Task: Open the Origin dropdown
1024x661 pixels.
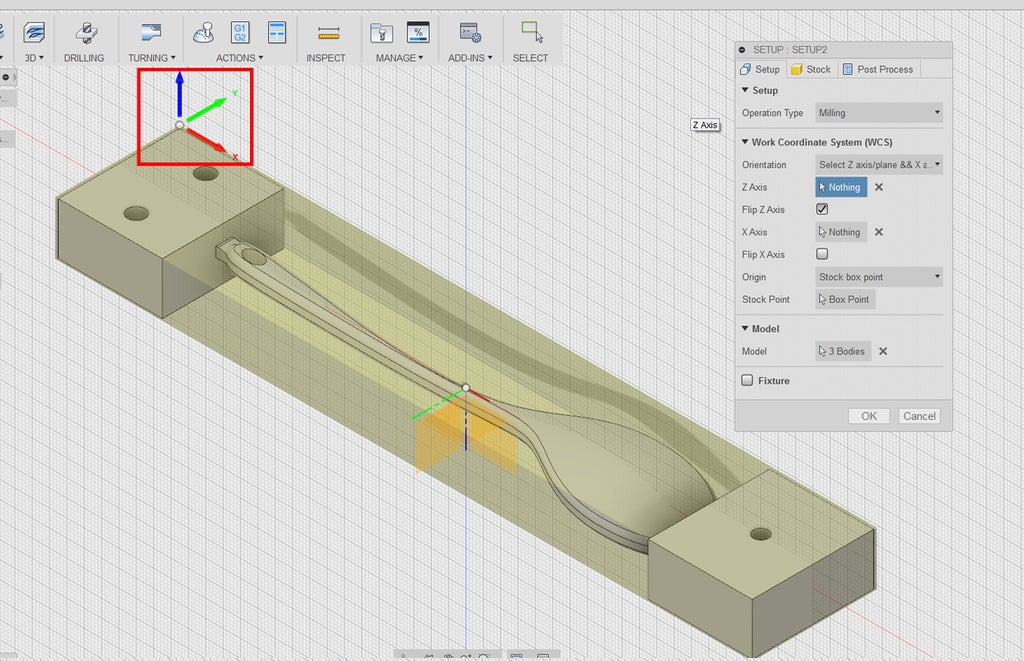Action: point(879,277)
